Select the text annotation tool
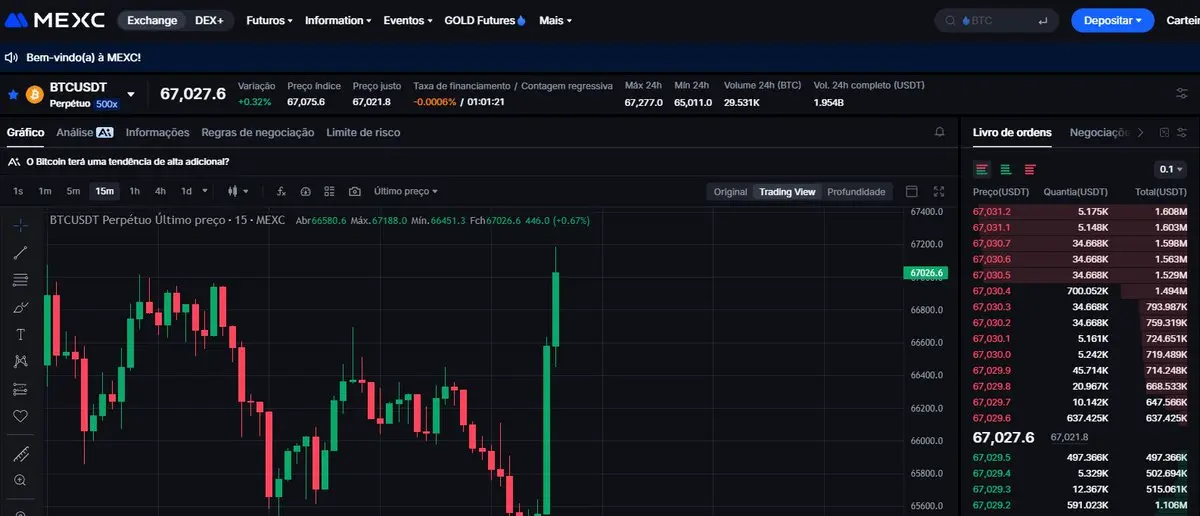The height and width of the screenshot is (516, 1200). pos(21,334)
